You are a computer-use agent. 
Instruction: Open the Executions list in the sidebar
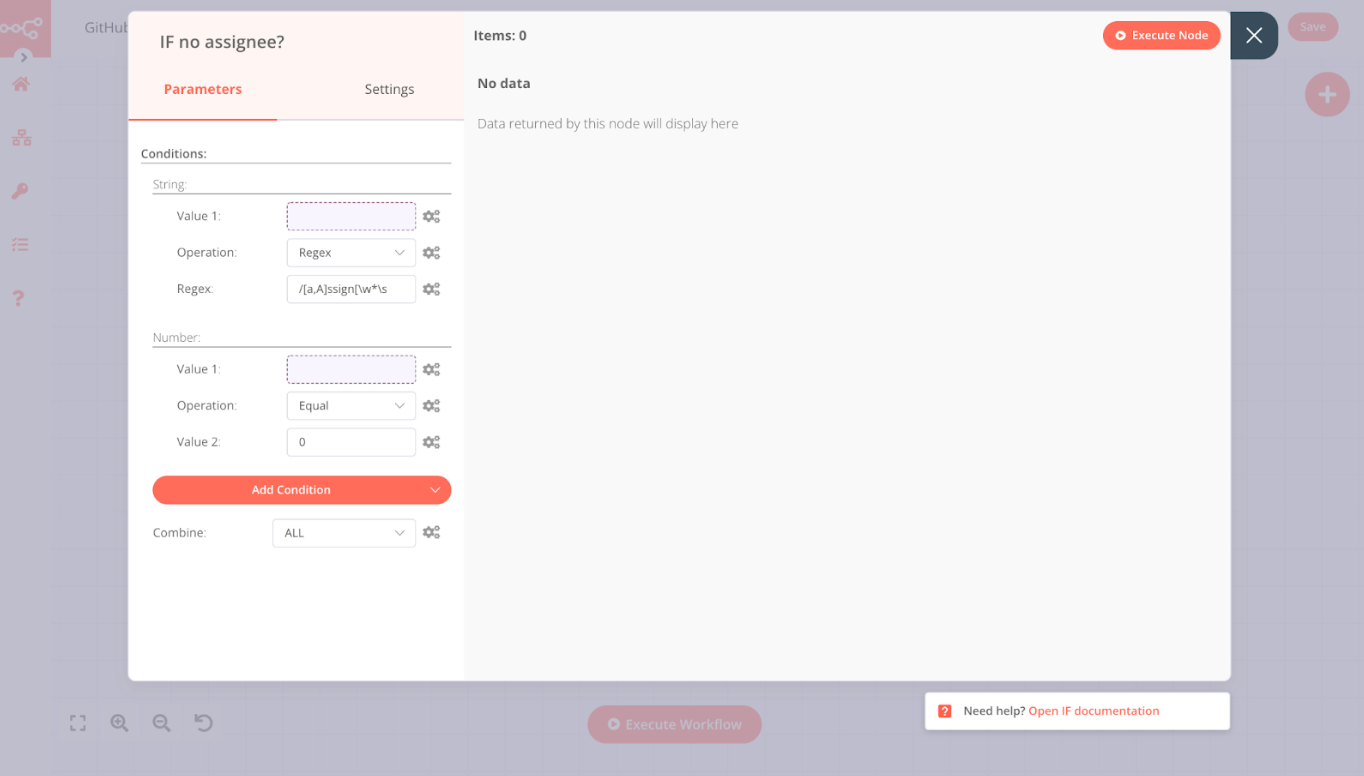tap(21, 244)
